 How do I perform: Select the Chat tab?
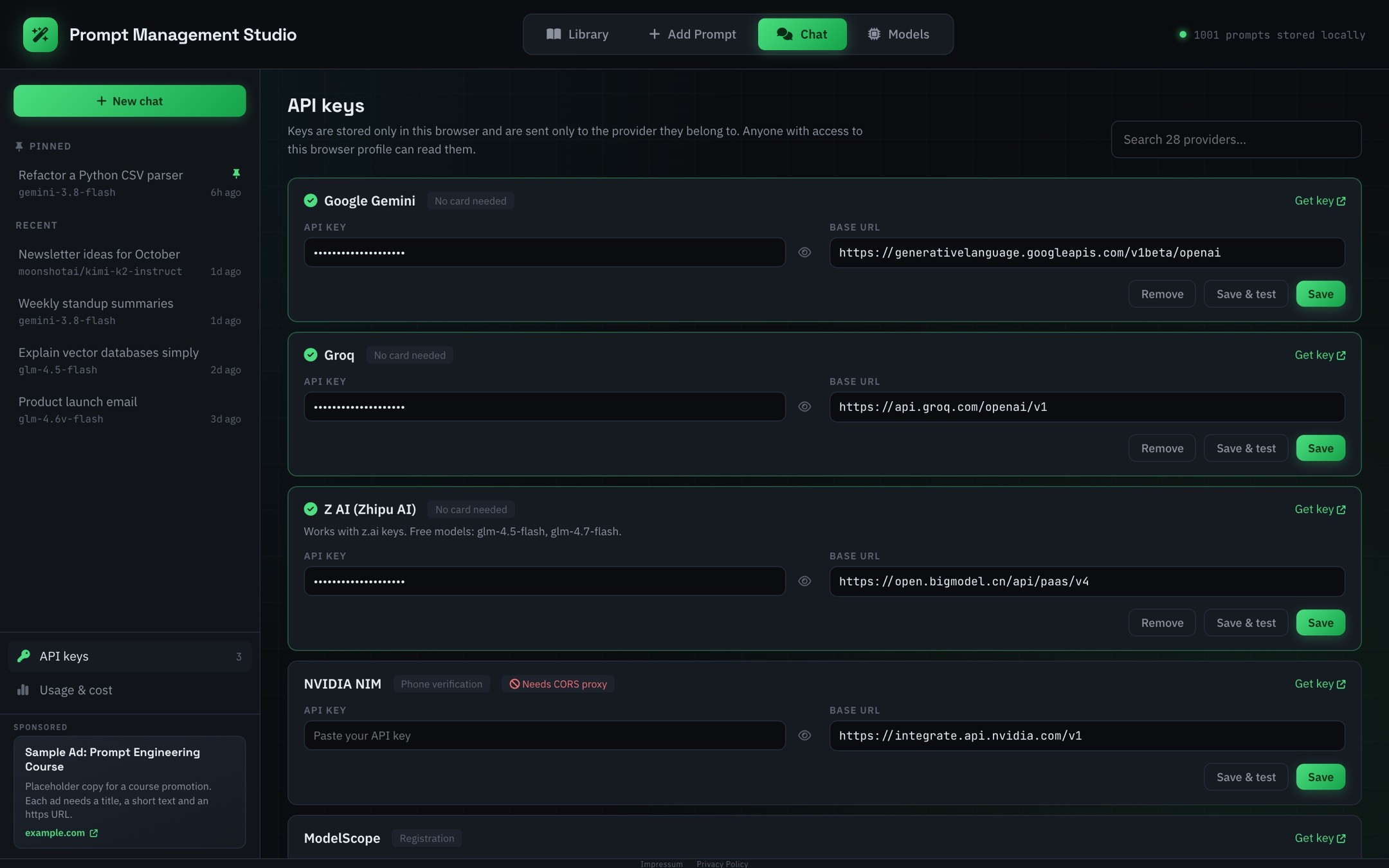(802, 34)
